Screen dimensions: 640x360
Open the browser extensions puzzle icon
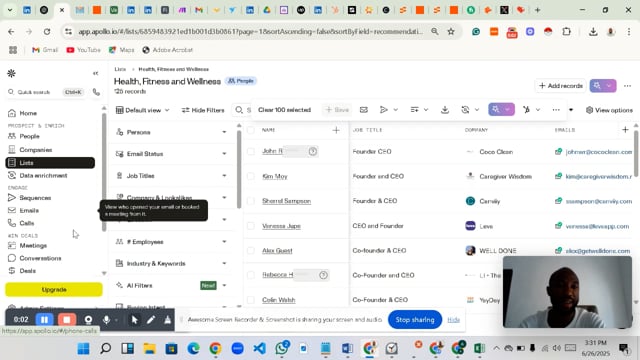tap(567, 31)
